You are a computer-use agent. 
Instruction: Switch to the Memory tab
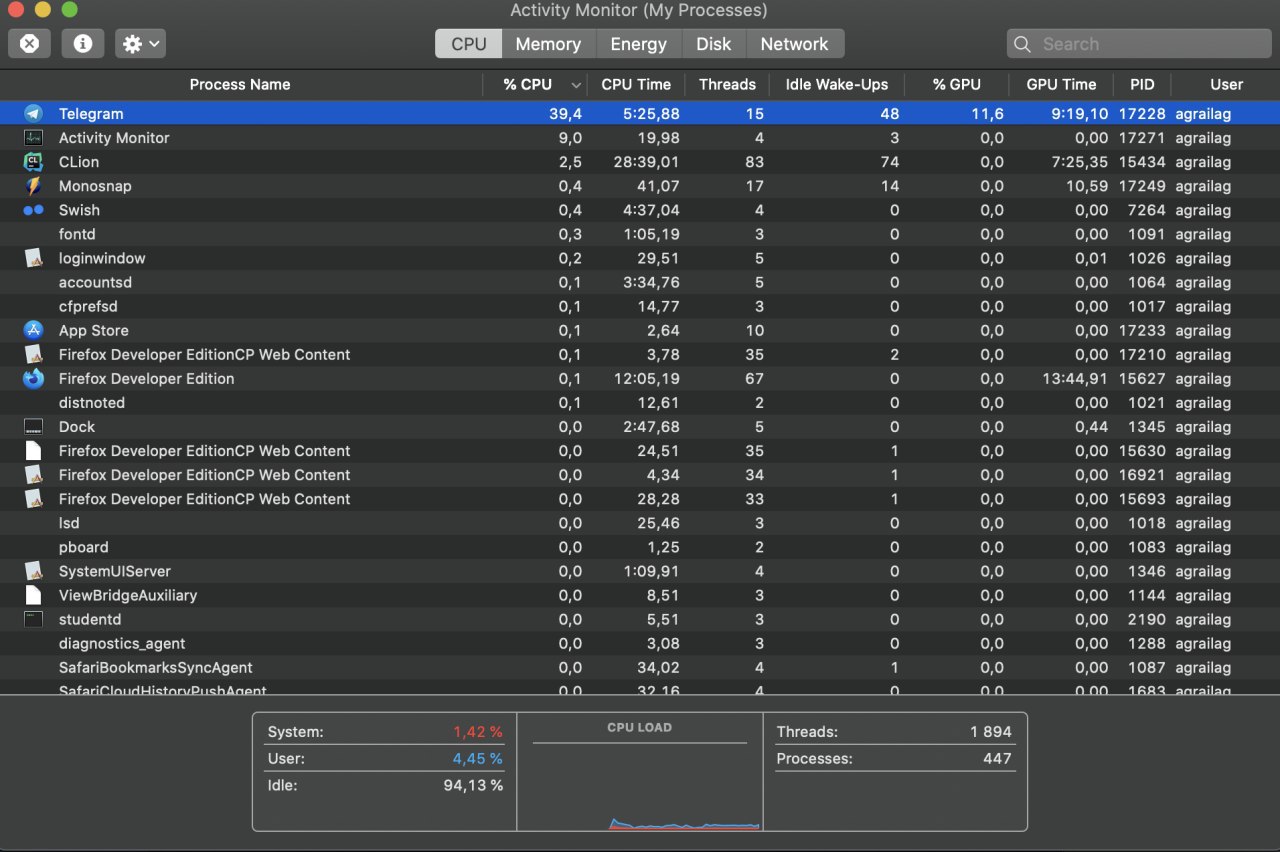point(548,44)
